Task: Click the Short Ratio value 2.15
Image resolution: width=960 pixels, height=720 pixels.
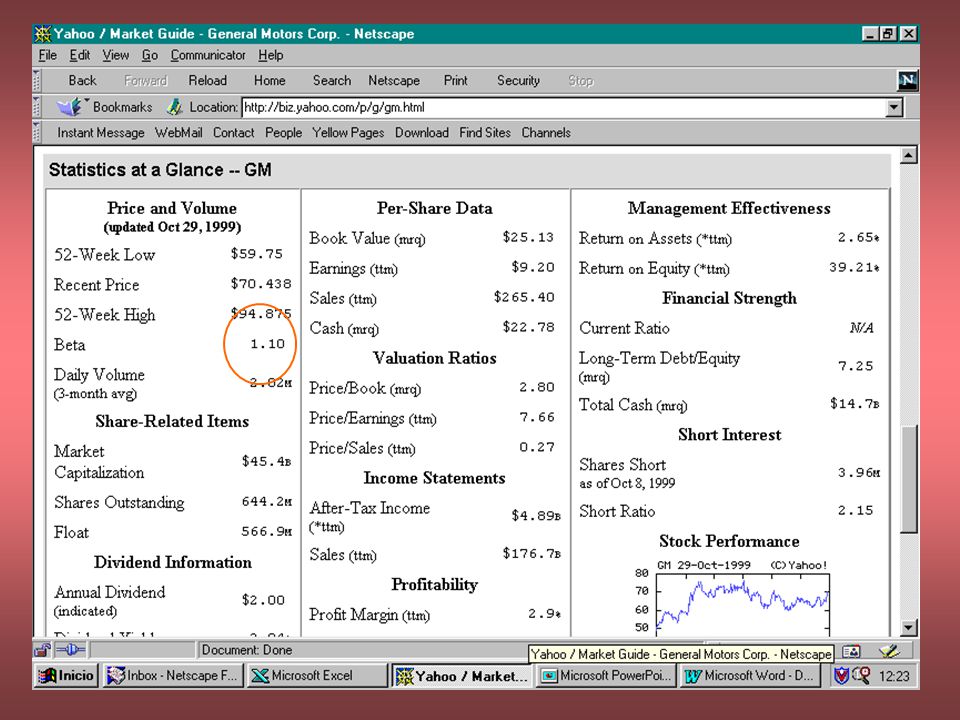Action: click(x=855, y=510)
